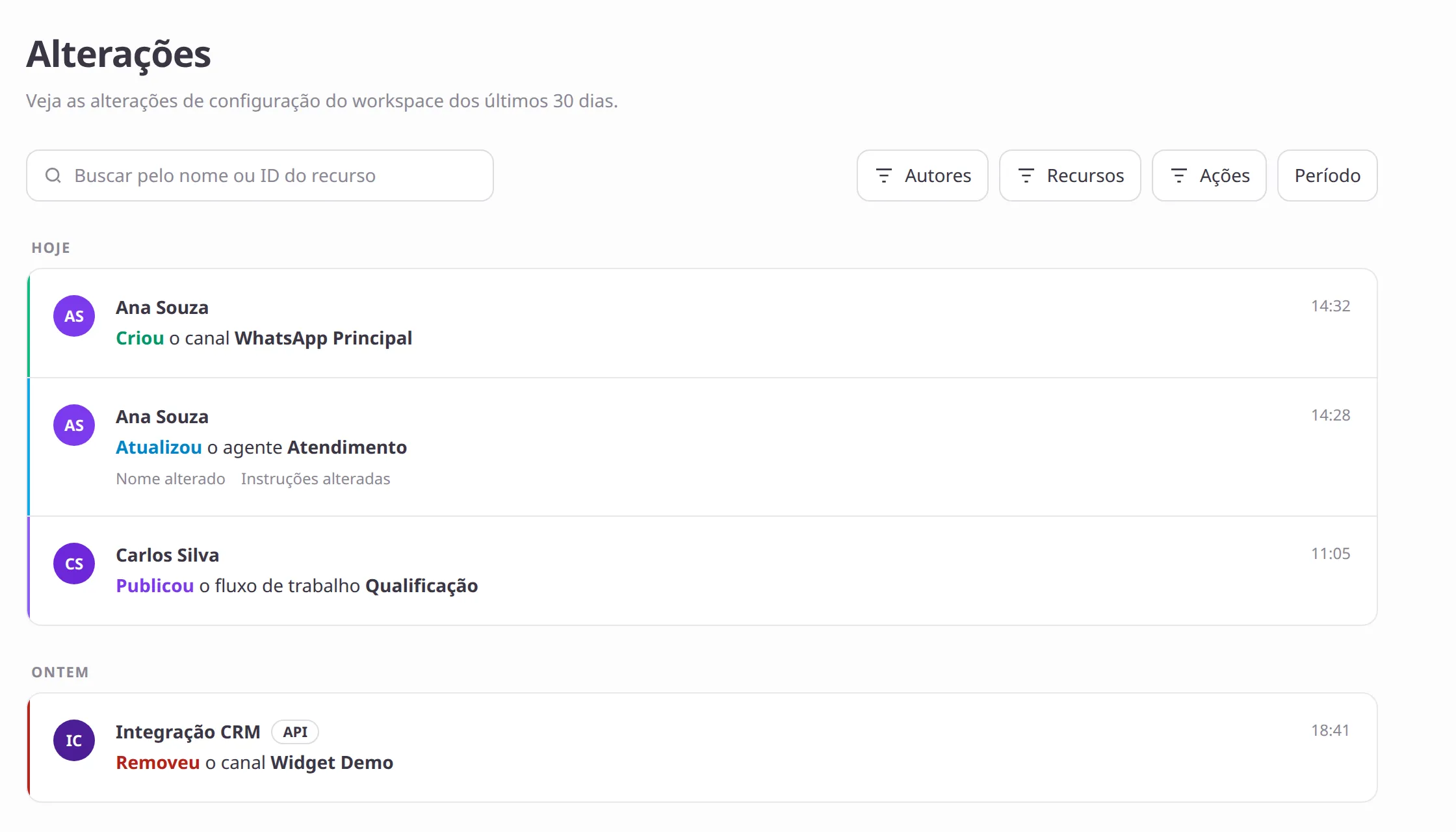Click the ONTEM section header

pos(60,672)
